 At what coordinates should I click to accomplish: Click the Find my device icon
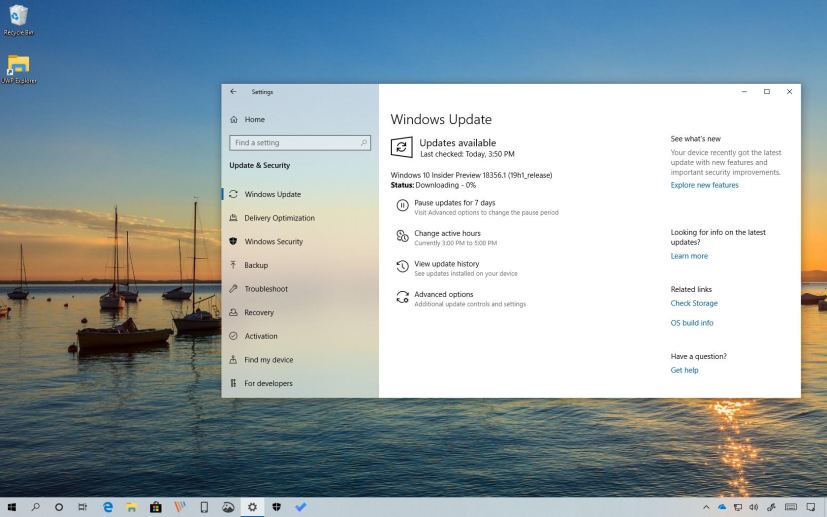click(233, 359)
